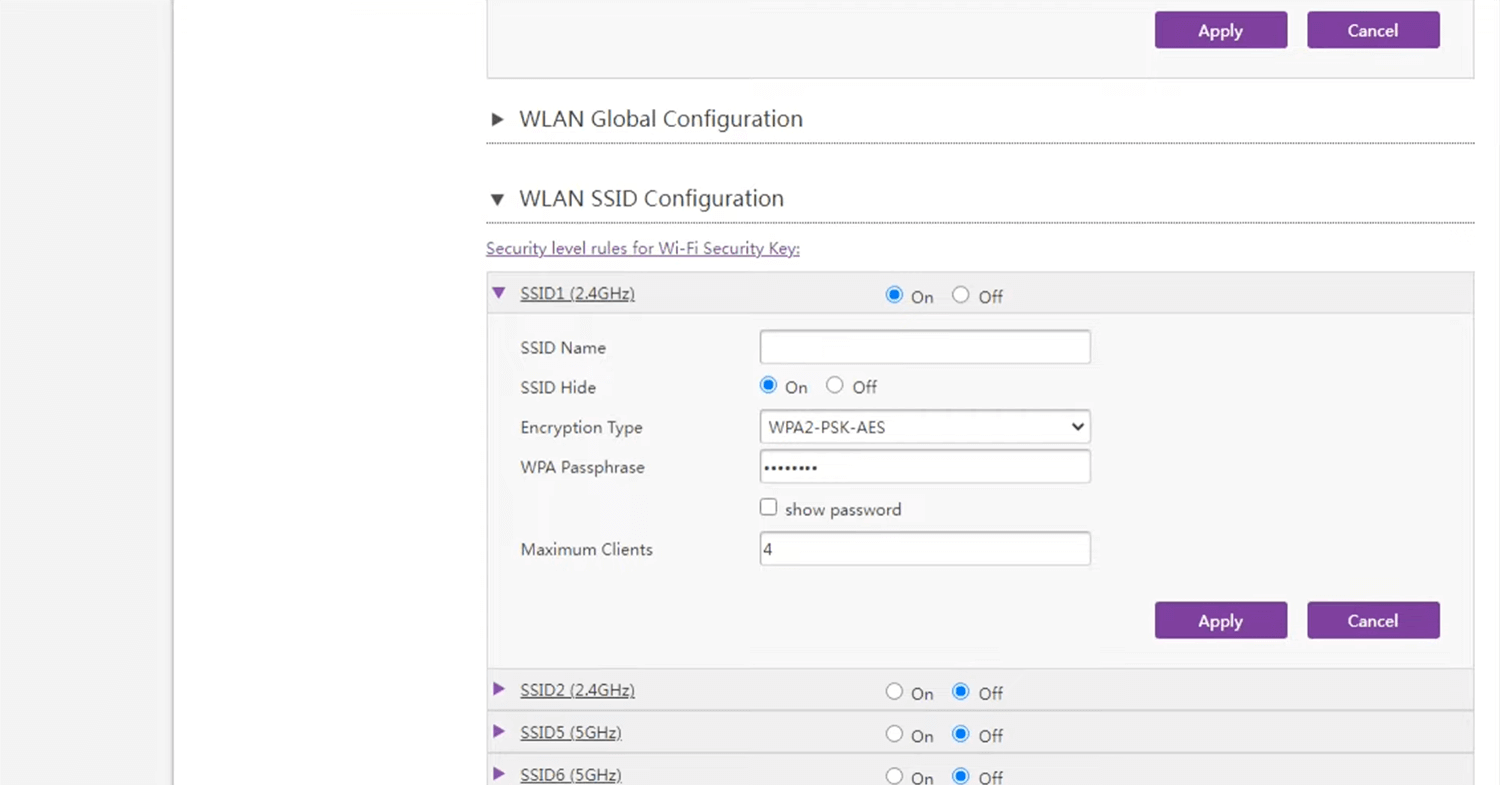1500x785 pixels.
Task: Turn SSID5 (5GHz) on
Action: (x=894, y=734)
